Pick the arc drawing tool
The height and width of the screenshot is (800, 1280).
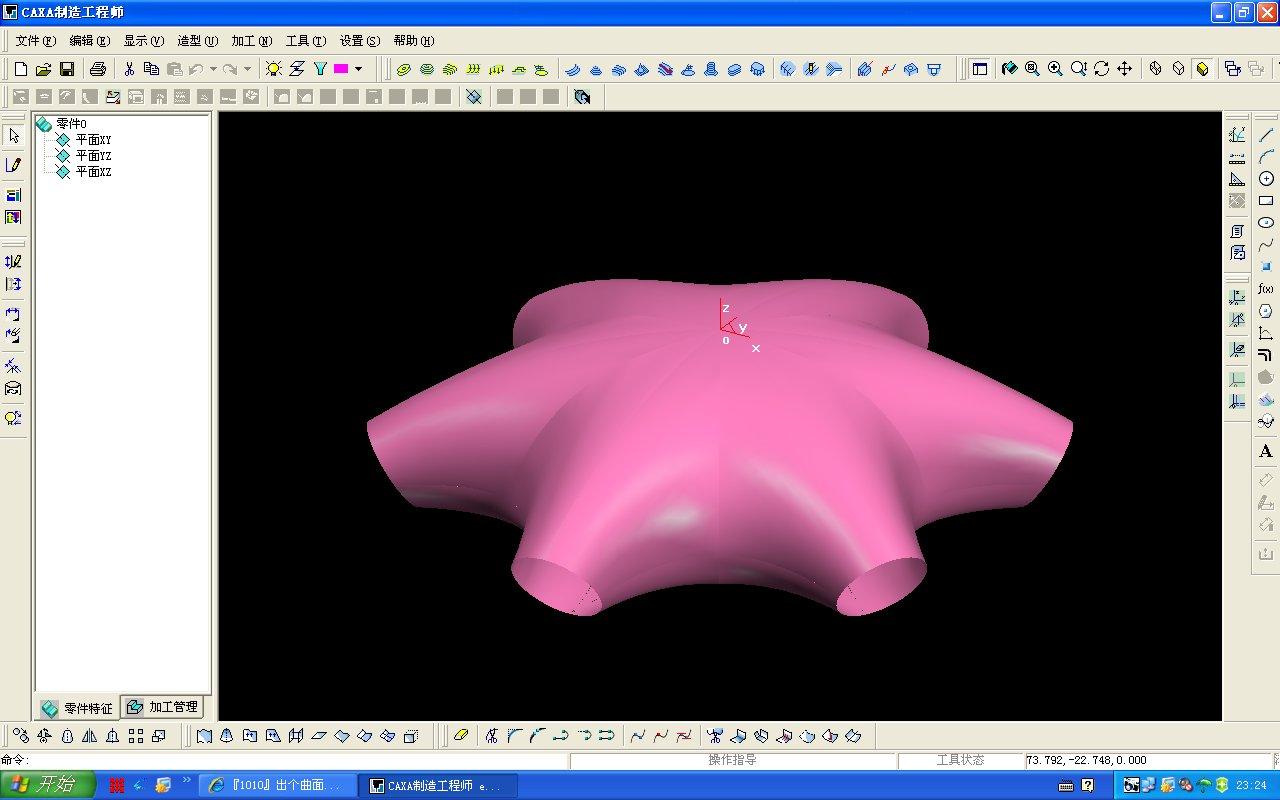pyautogui.click(x=1266, y=157)
